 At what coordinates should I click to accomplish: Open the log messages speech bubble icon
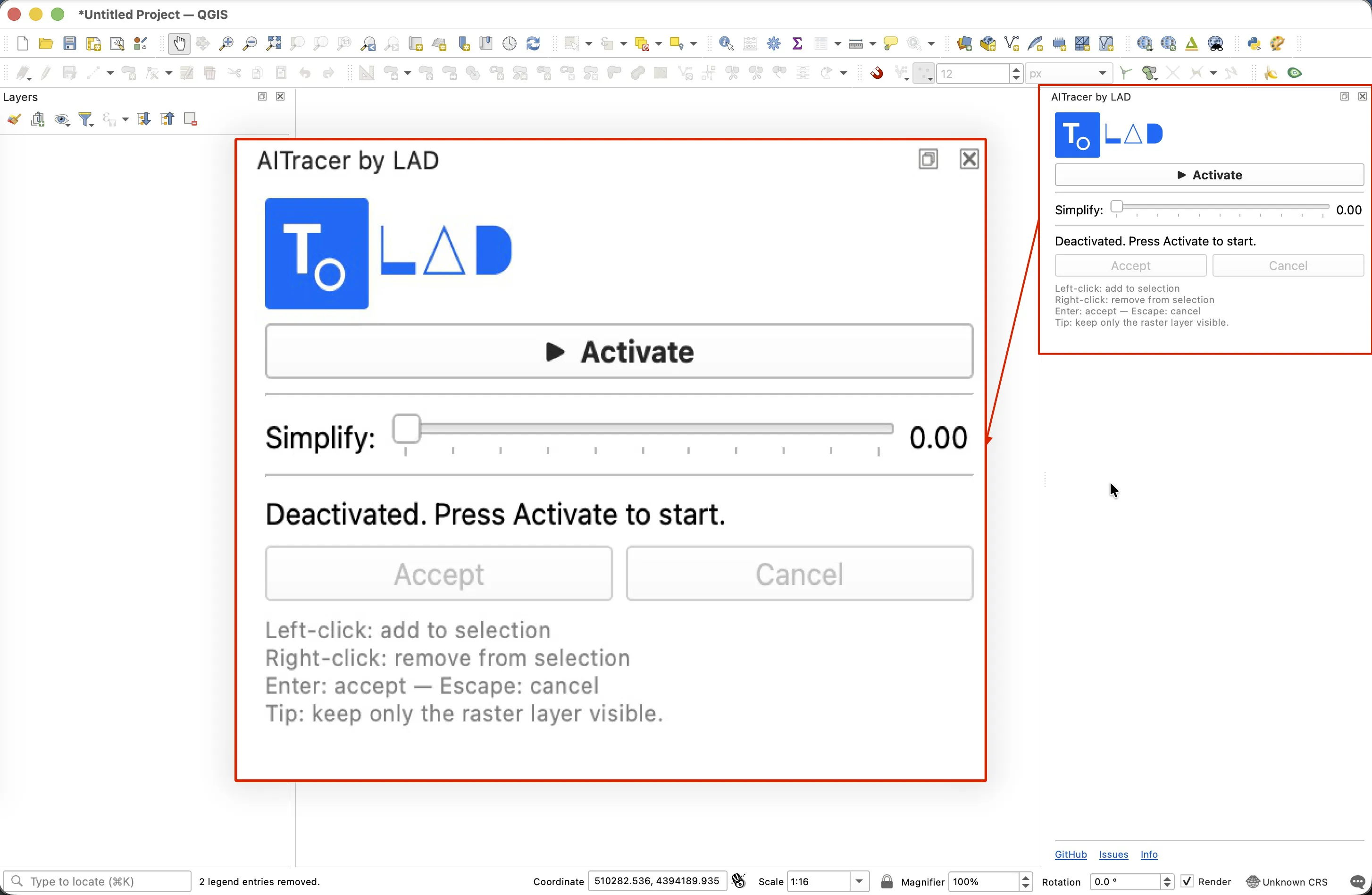[1357, 882]
